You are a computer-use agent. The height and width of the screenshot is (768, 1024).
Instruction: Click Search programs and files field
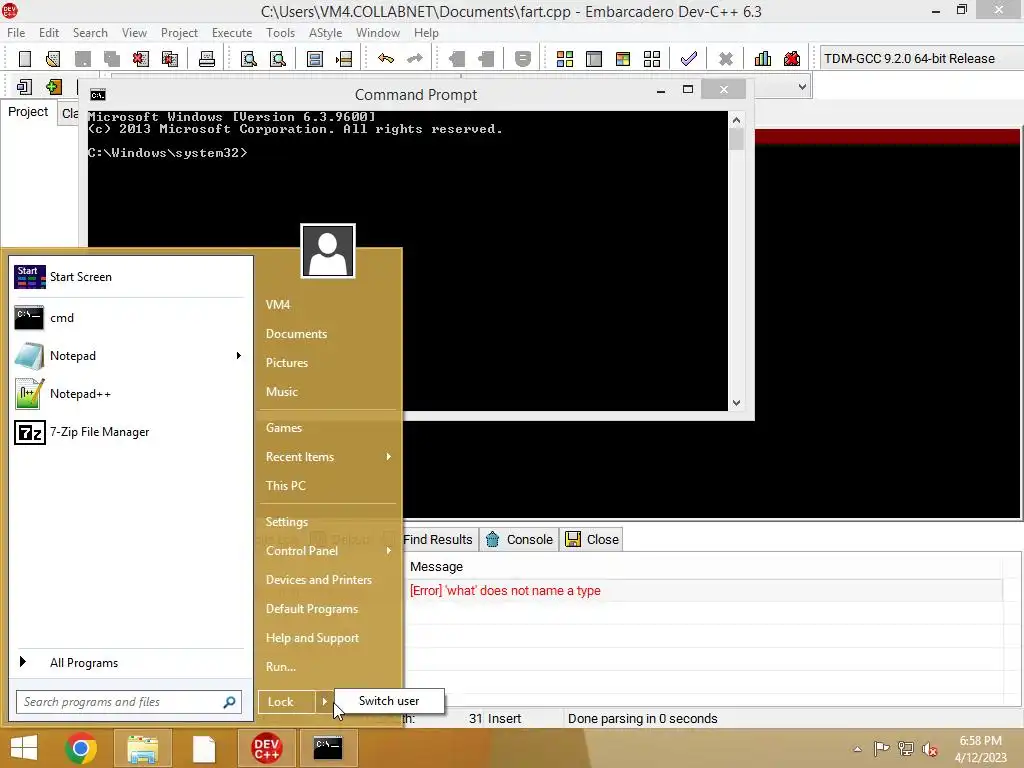coord(129,702)
